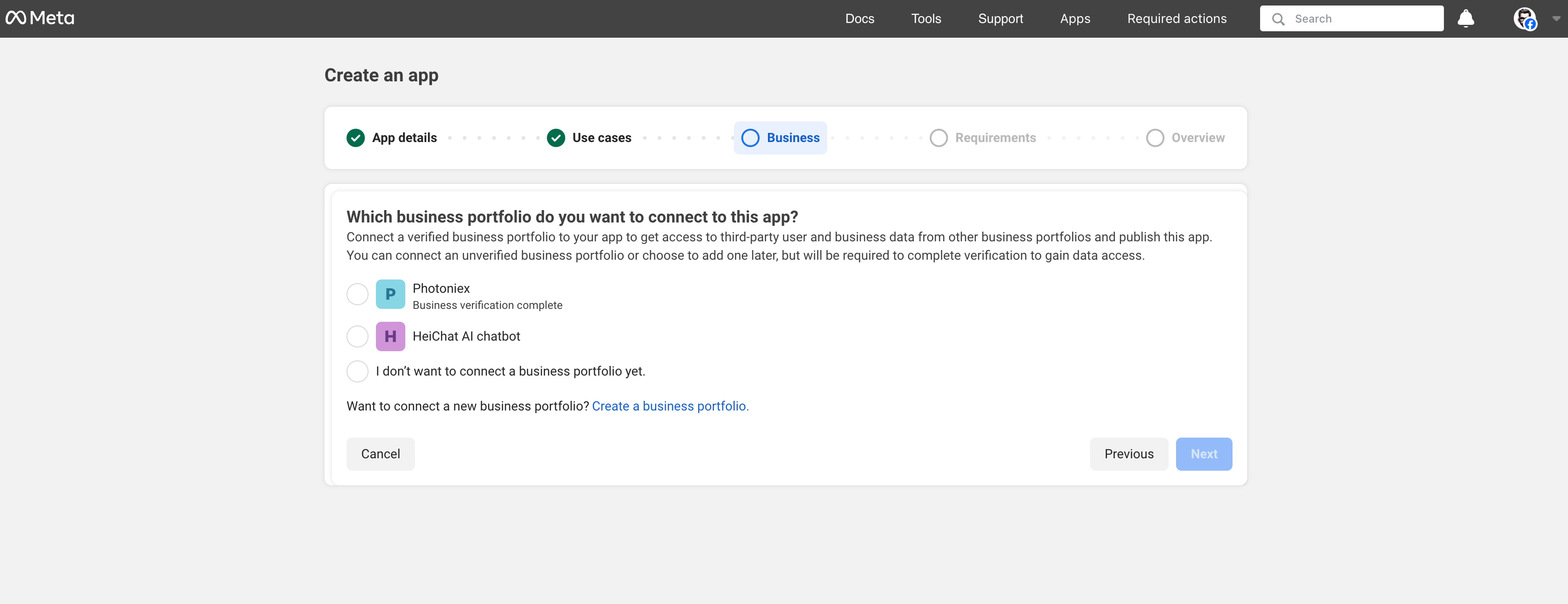Select HeiChat AI chatbot radio button
Image resolution: width=1568 pixels, height=604 pixels.
358,336
